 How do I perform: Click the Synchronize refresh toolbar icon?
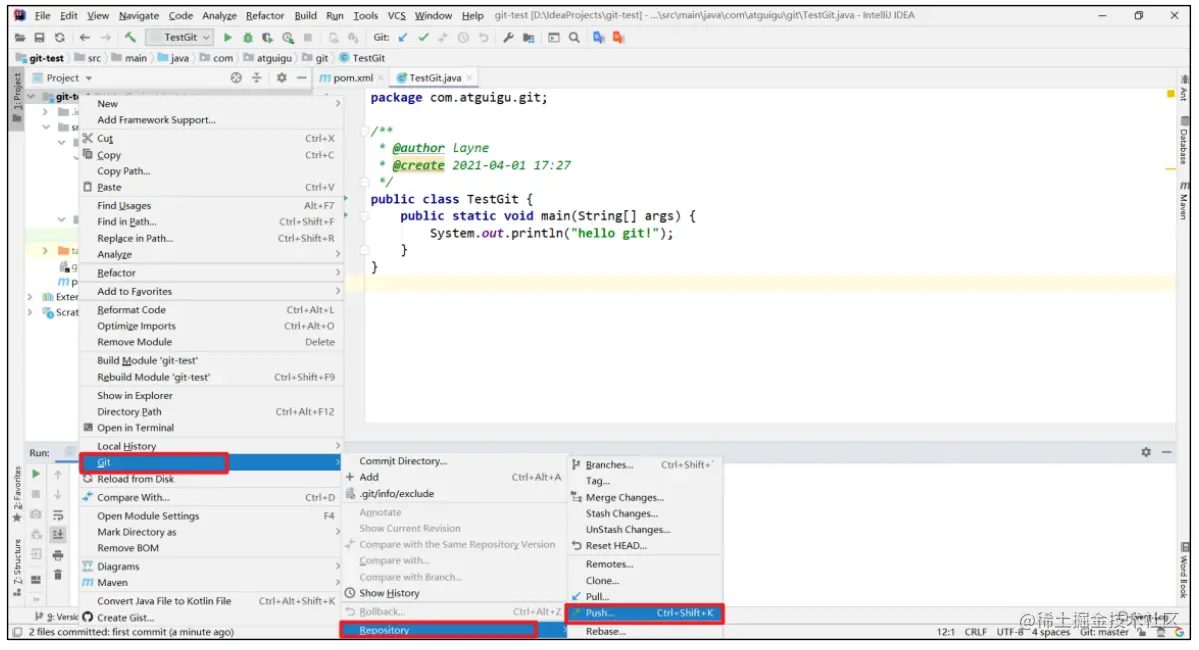(60, 37)
